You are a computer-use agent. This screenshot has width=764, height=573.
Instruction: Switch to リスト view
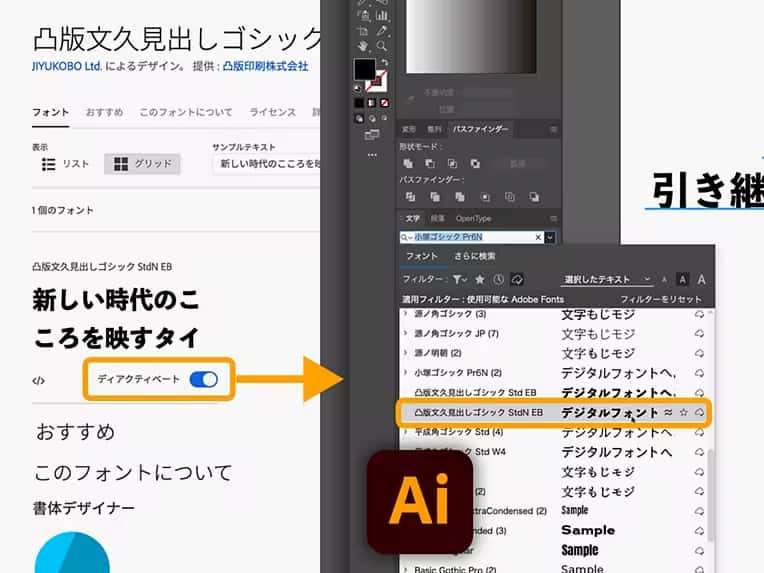pos(65,164)
